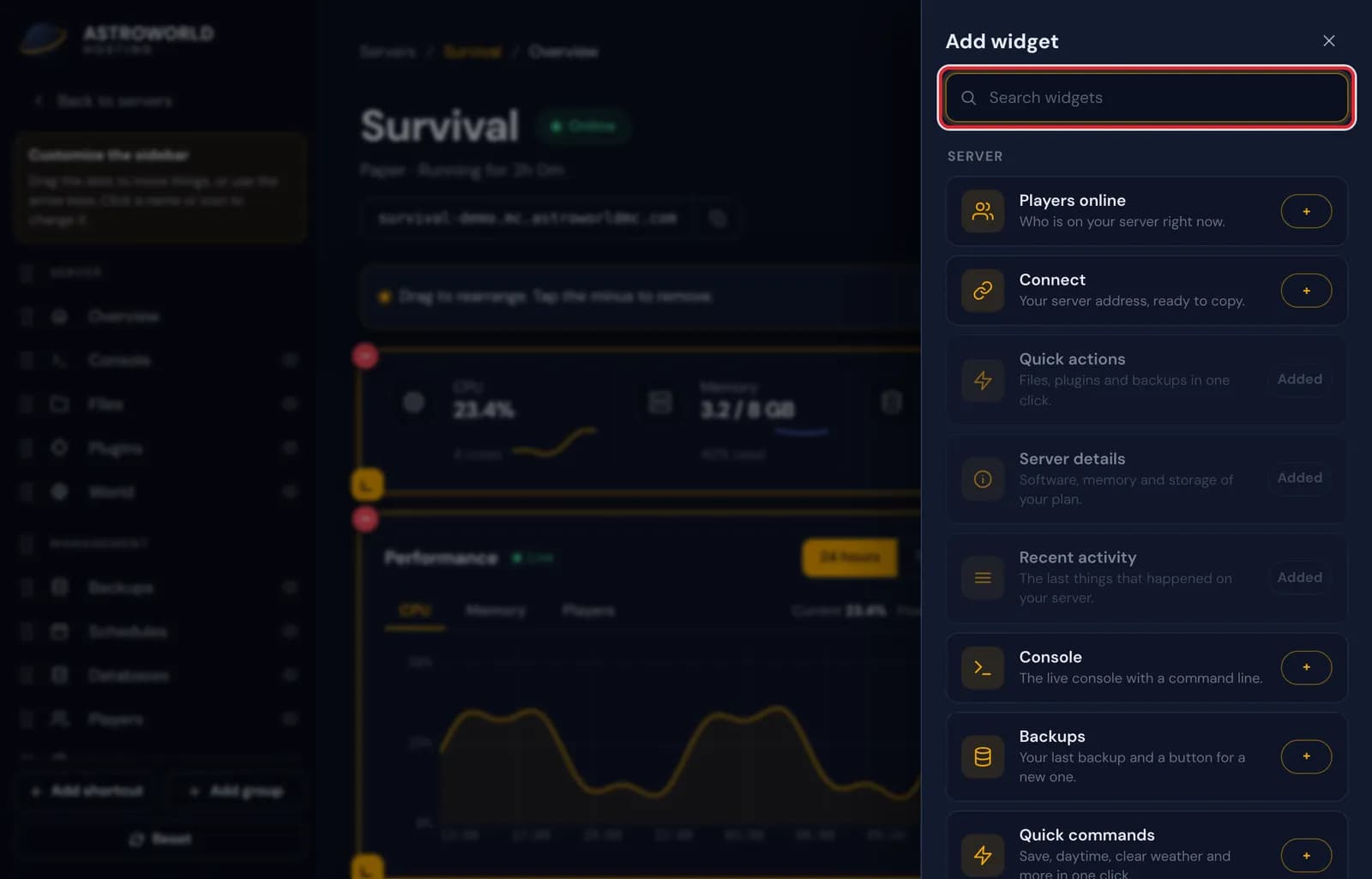Click the Quick actions lightning icon

[x=983, y=380]
